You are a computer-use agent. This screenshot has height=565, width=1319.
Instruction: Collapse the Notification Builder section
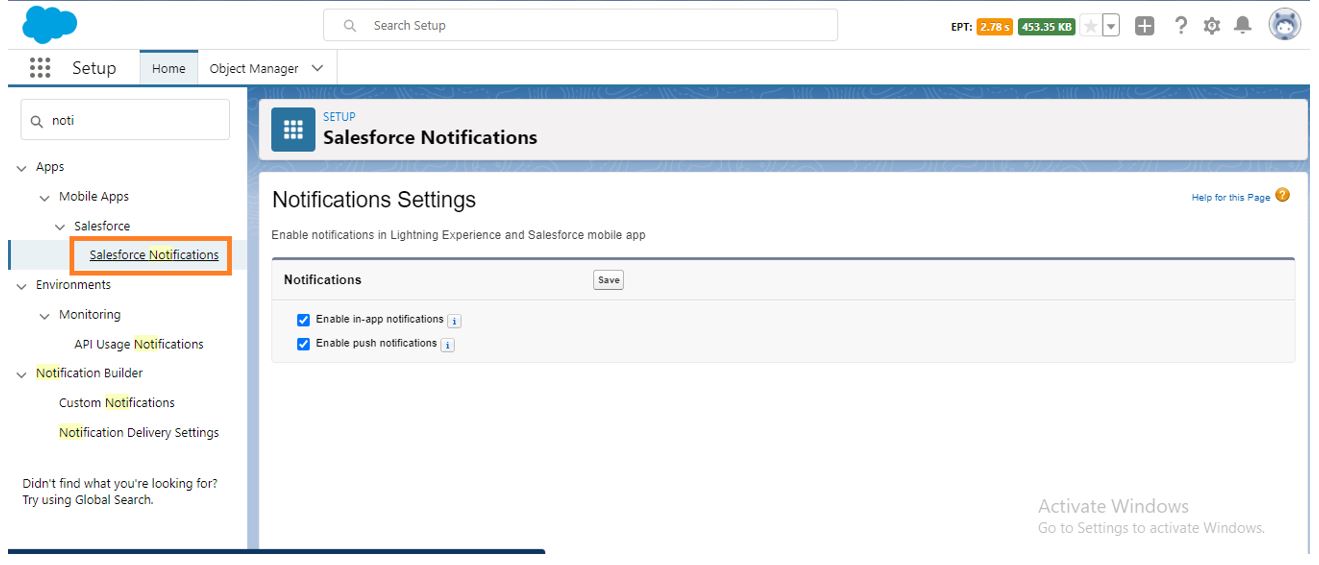coord(22,374)
